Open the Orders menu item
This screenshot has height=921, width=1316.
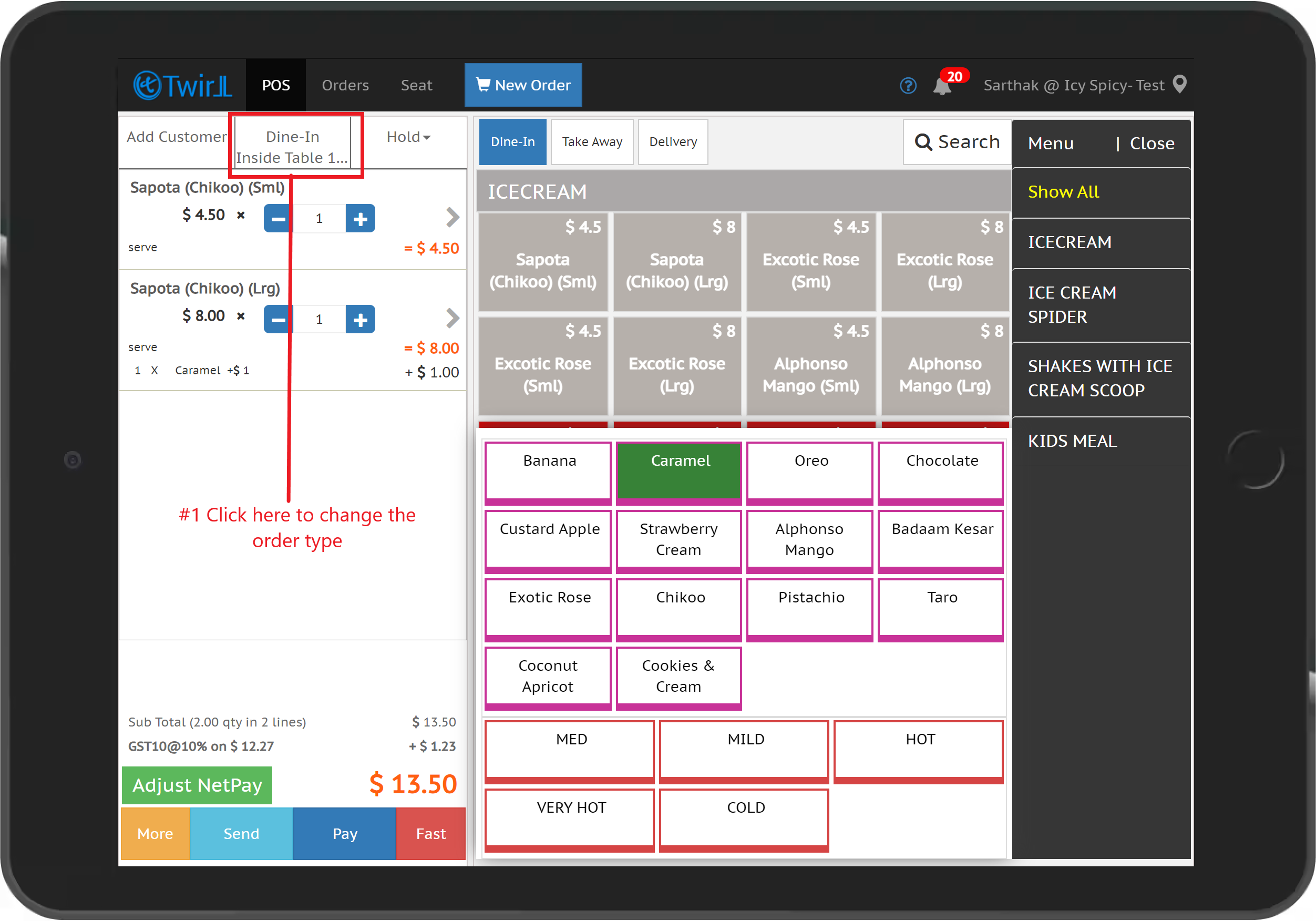(345, 86)
